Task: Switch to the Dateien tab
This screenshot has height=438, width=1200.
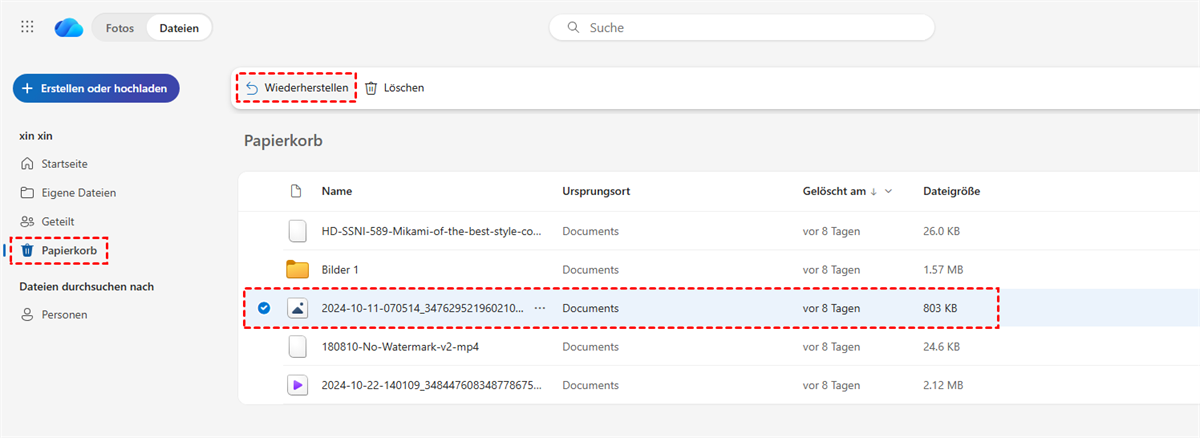Action: coord(179,28)
